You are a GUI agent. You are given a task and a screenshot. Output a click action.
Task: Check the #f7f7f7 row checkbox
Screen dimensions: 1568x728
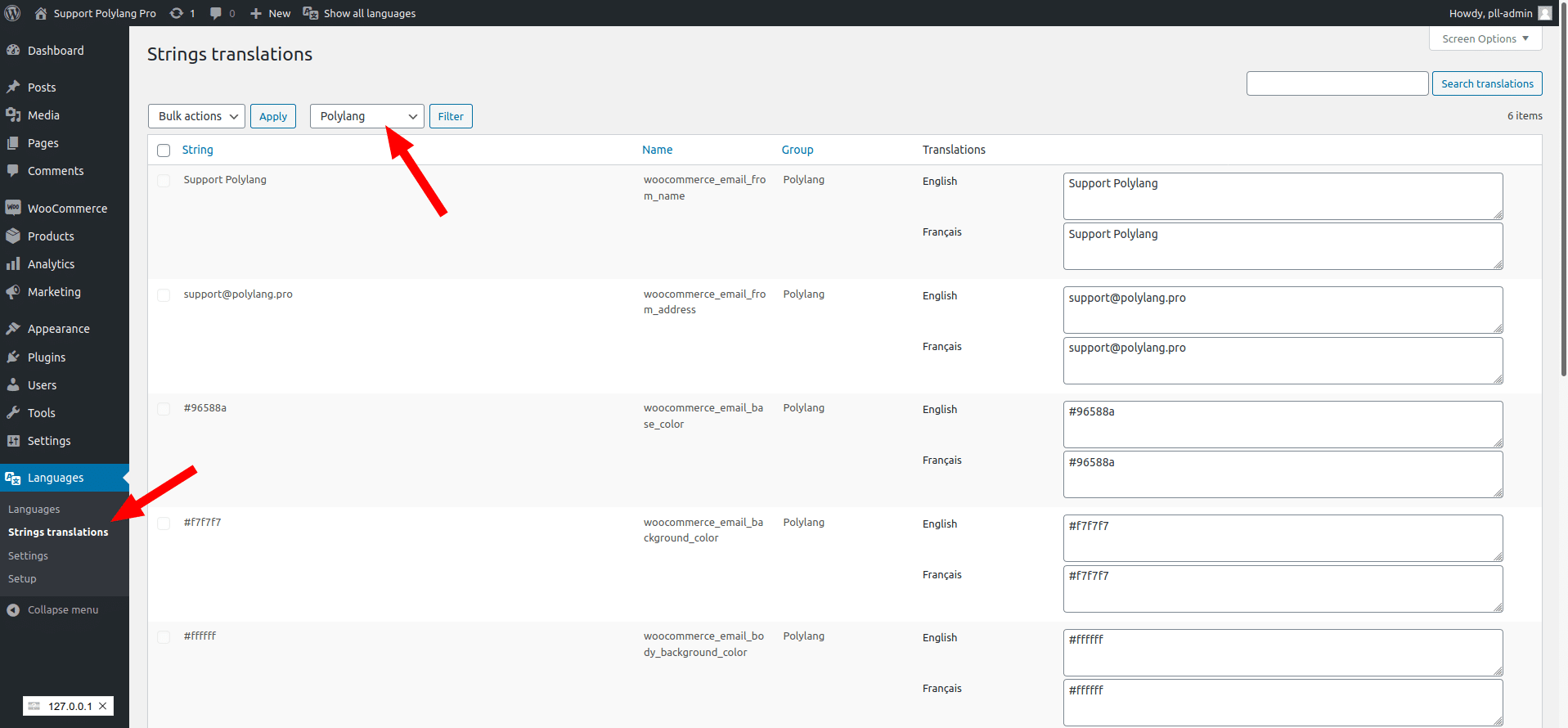tap(164, 524)
